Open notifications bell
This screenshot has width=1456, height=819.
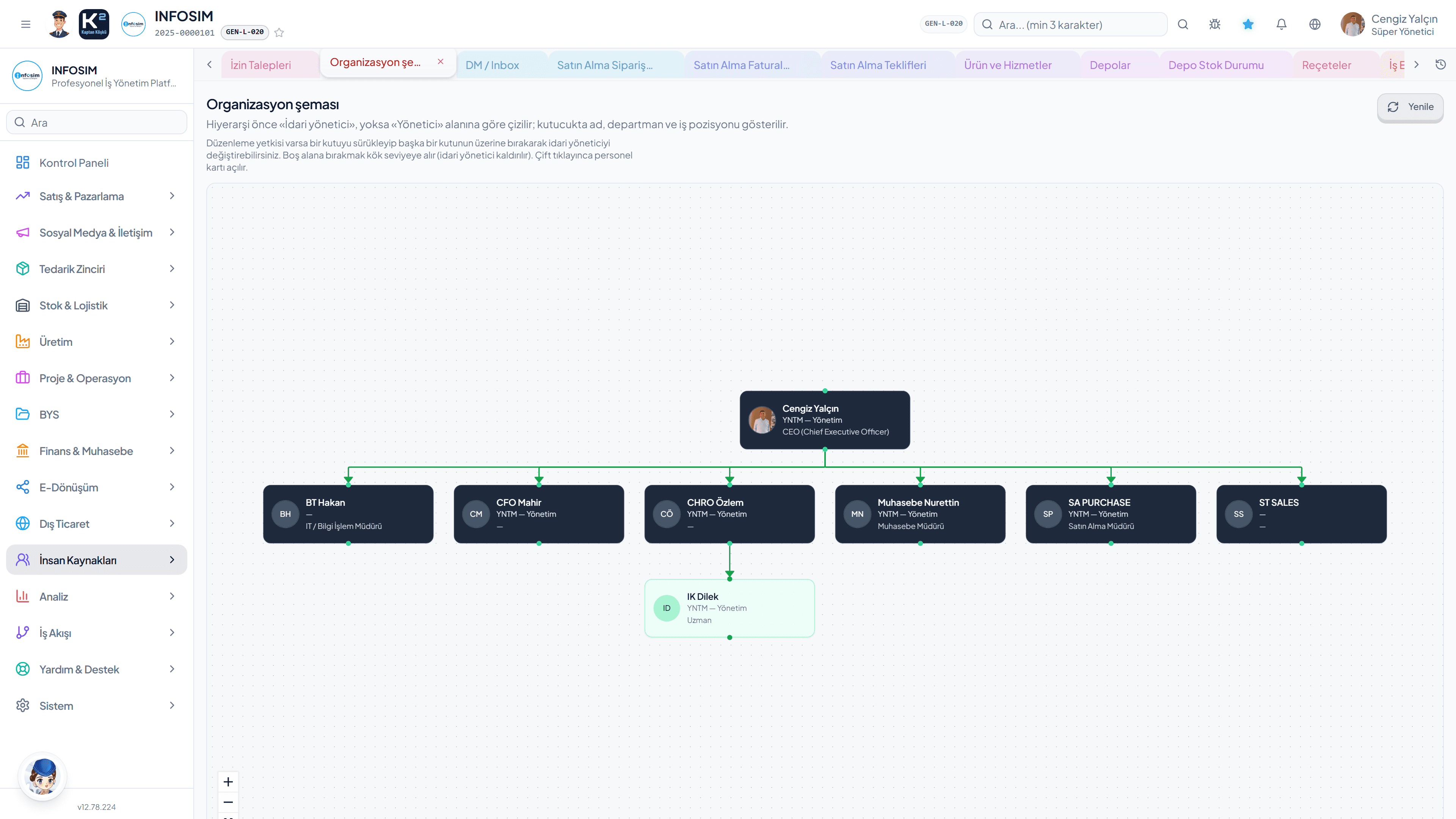pos(1281,24)
